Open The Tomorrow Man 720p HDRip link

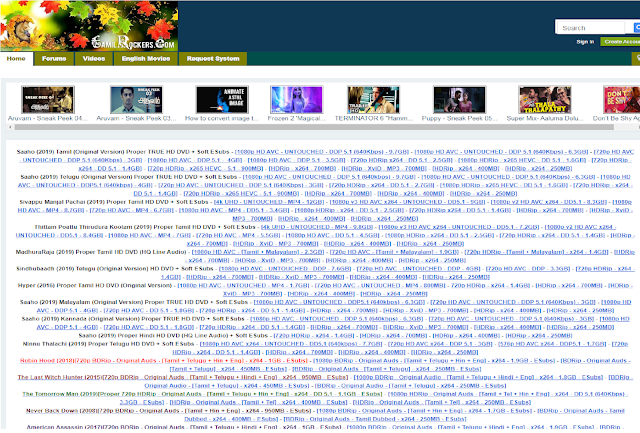tap(202, 394)
